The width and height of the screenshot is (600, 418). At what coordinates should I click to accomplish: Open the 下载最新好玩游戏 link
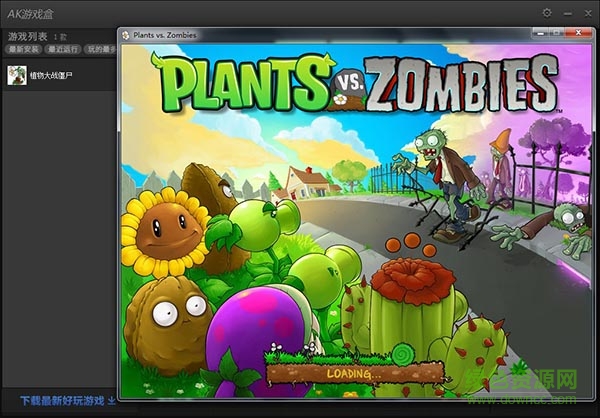(61, 401)
